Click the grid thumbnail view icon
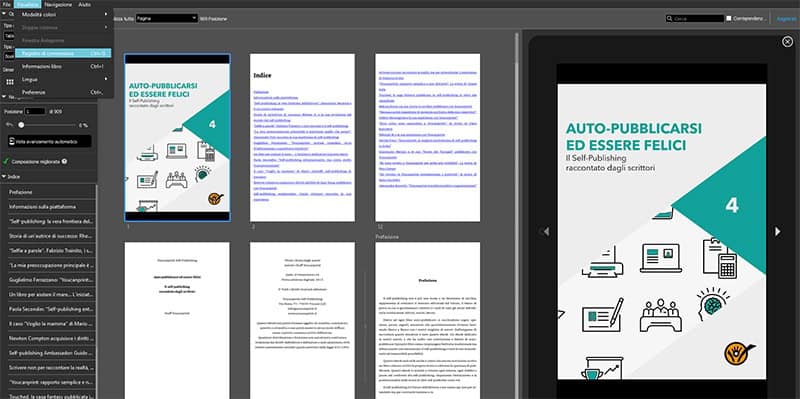800x399 pixels. point(10,82)
